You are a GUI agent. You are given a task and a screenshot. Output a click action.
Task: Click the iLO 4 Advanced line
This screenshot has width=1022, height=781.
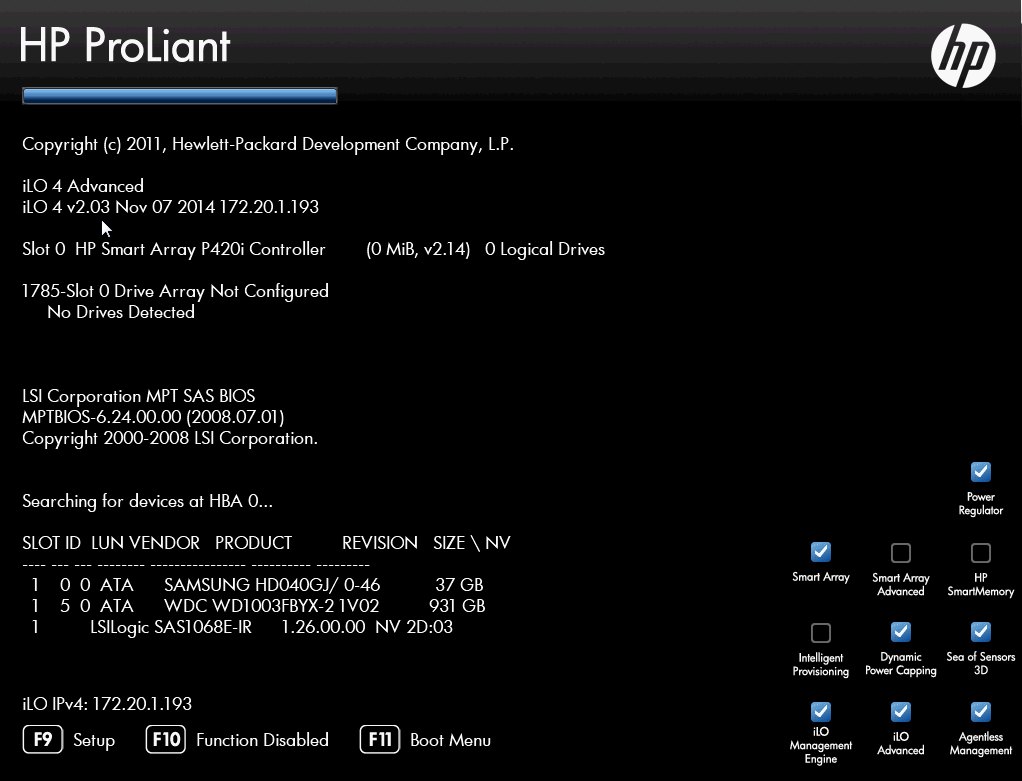(83, 186)
